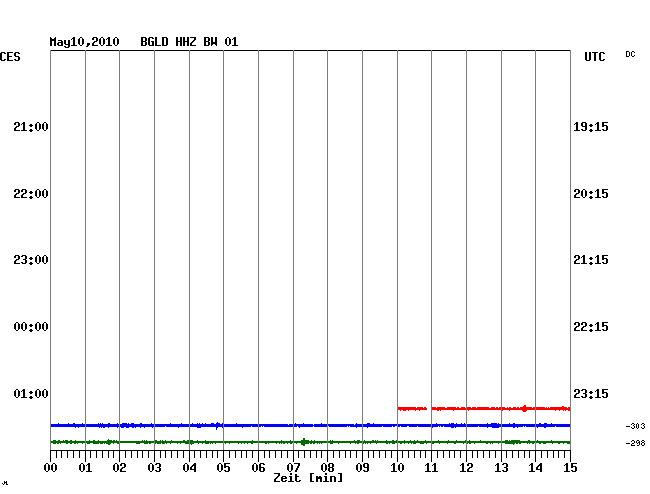Click the small DC label at top right

point(630,54)
